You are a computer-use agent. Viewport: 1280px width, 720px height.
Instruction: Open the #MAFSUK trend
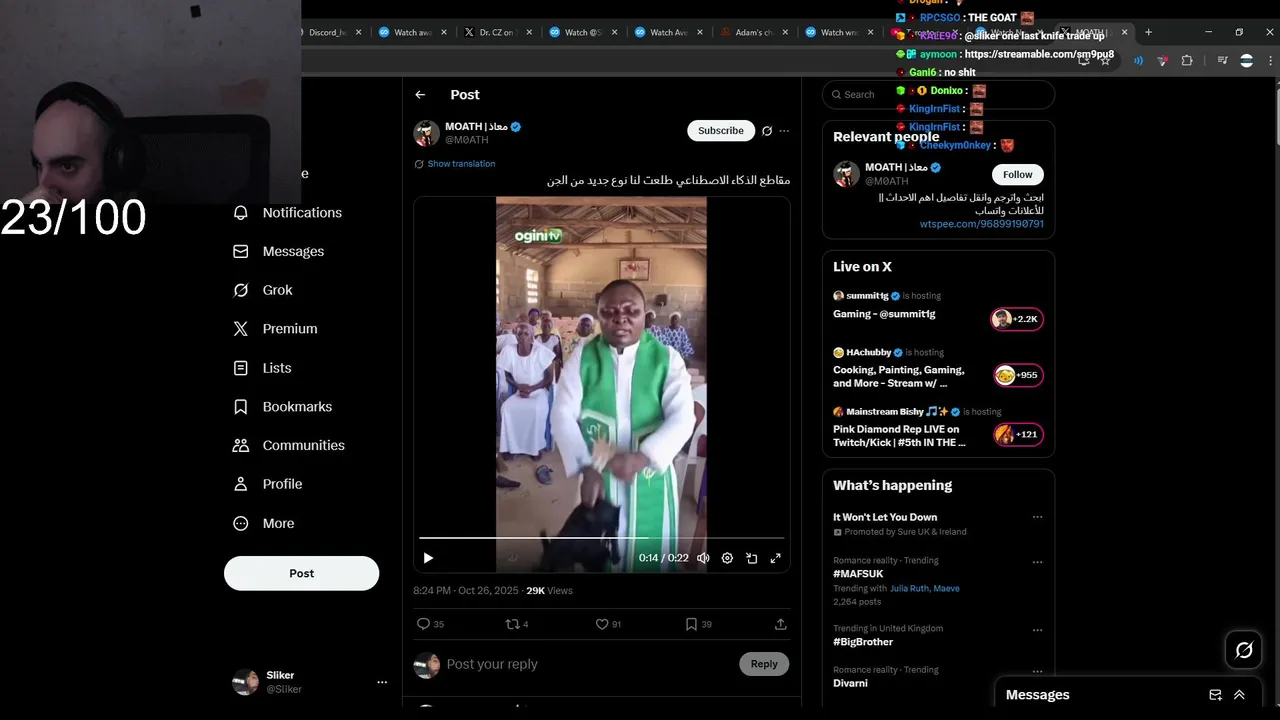tap(858, 574)
